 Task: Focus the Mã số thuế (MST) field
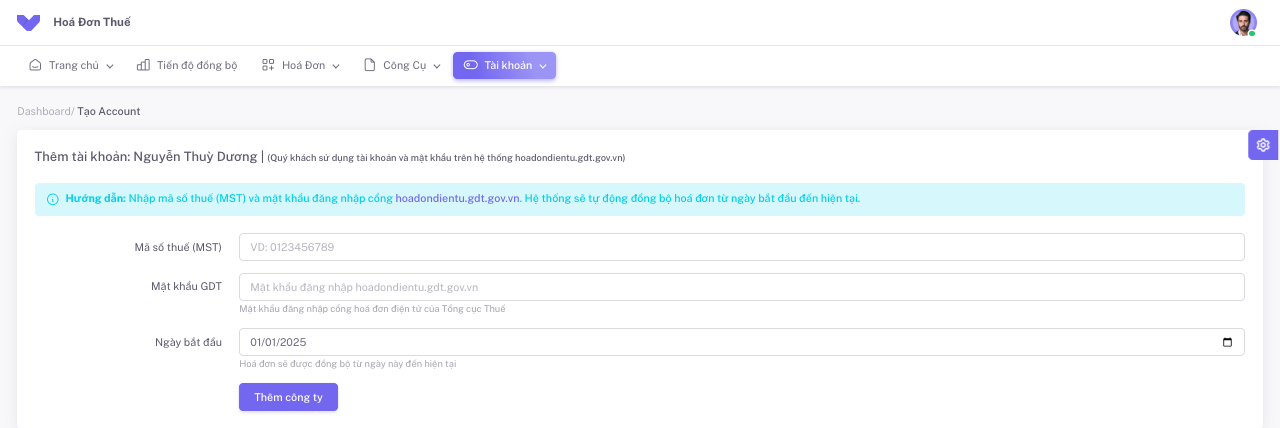click(x=742, y=247)
